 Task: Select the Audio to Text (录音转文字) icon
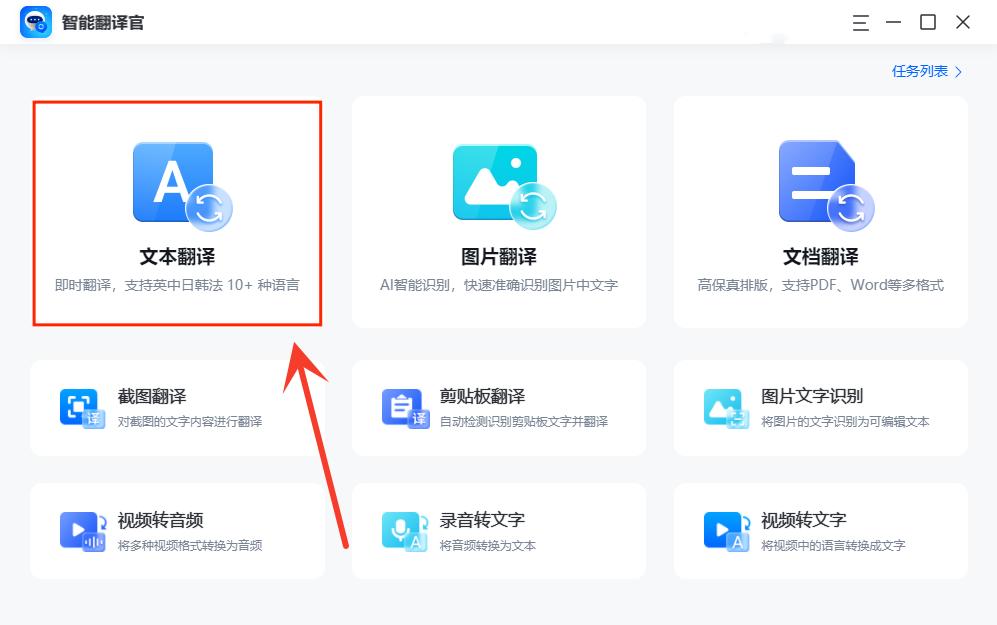(x=403, y=530)
